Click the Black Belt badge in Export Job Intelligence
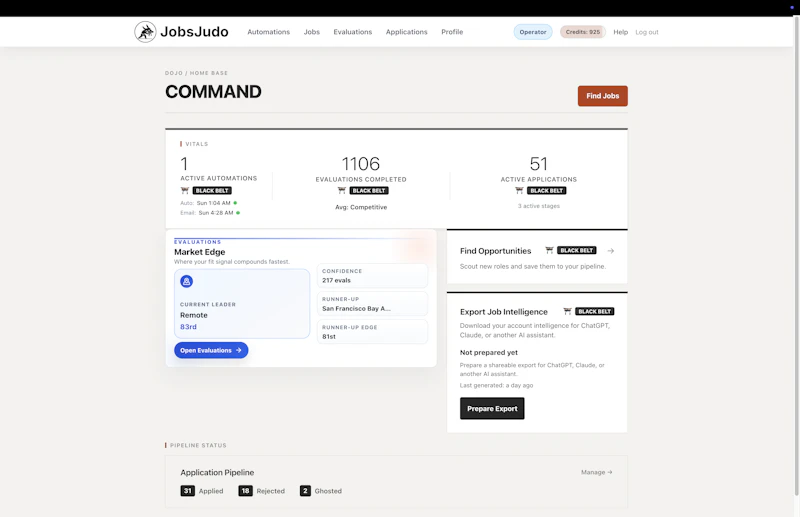Image resolution: width=800 pixels, height=517 pixels. click(594, 311)
